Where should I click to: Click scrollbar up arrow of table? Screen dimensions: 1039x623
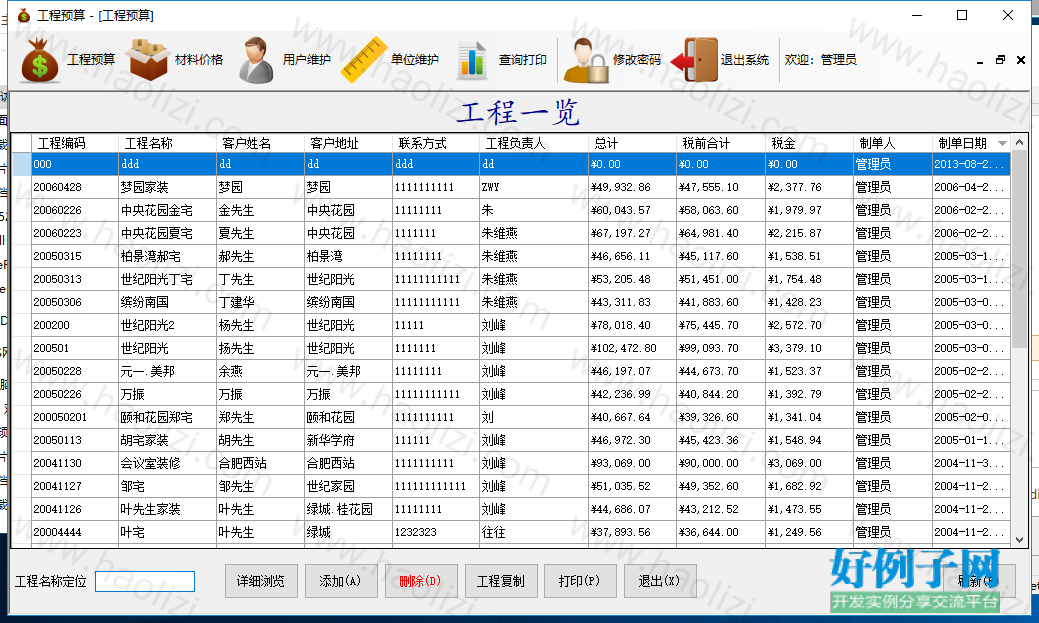[x=1020, y=142]
